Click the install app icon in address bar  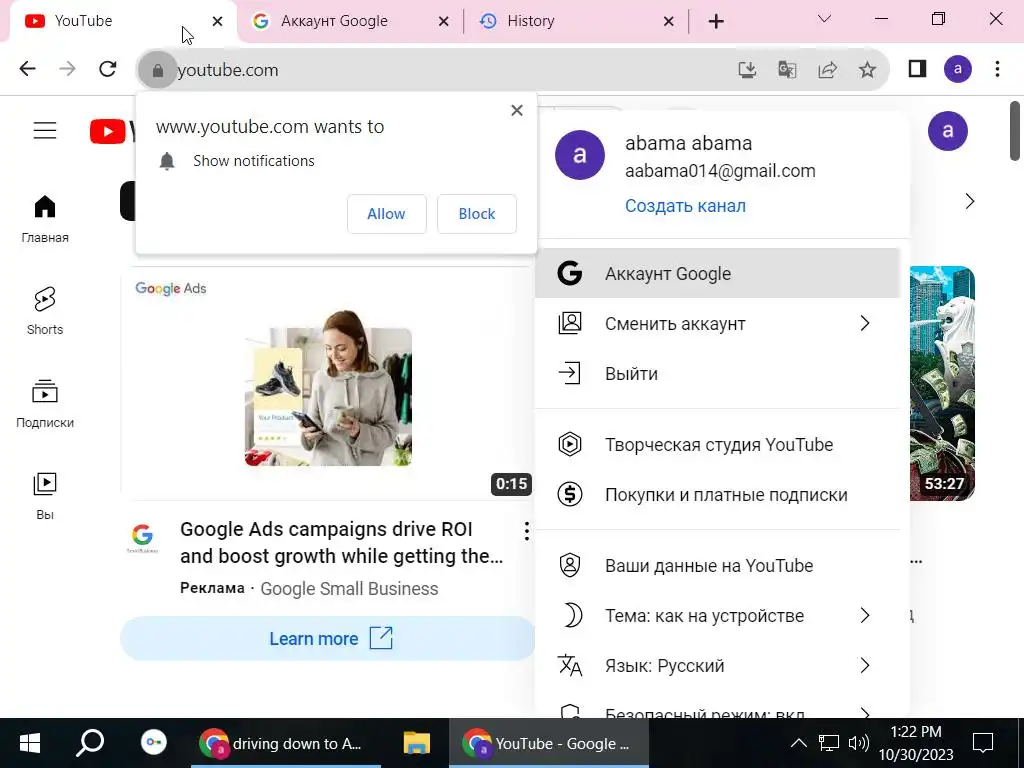747,69
